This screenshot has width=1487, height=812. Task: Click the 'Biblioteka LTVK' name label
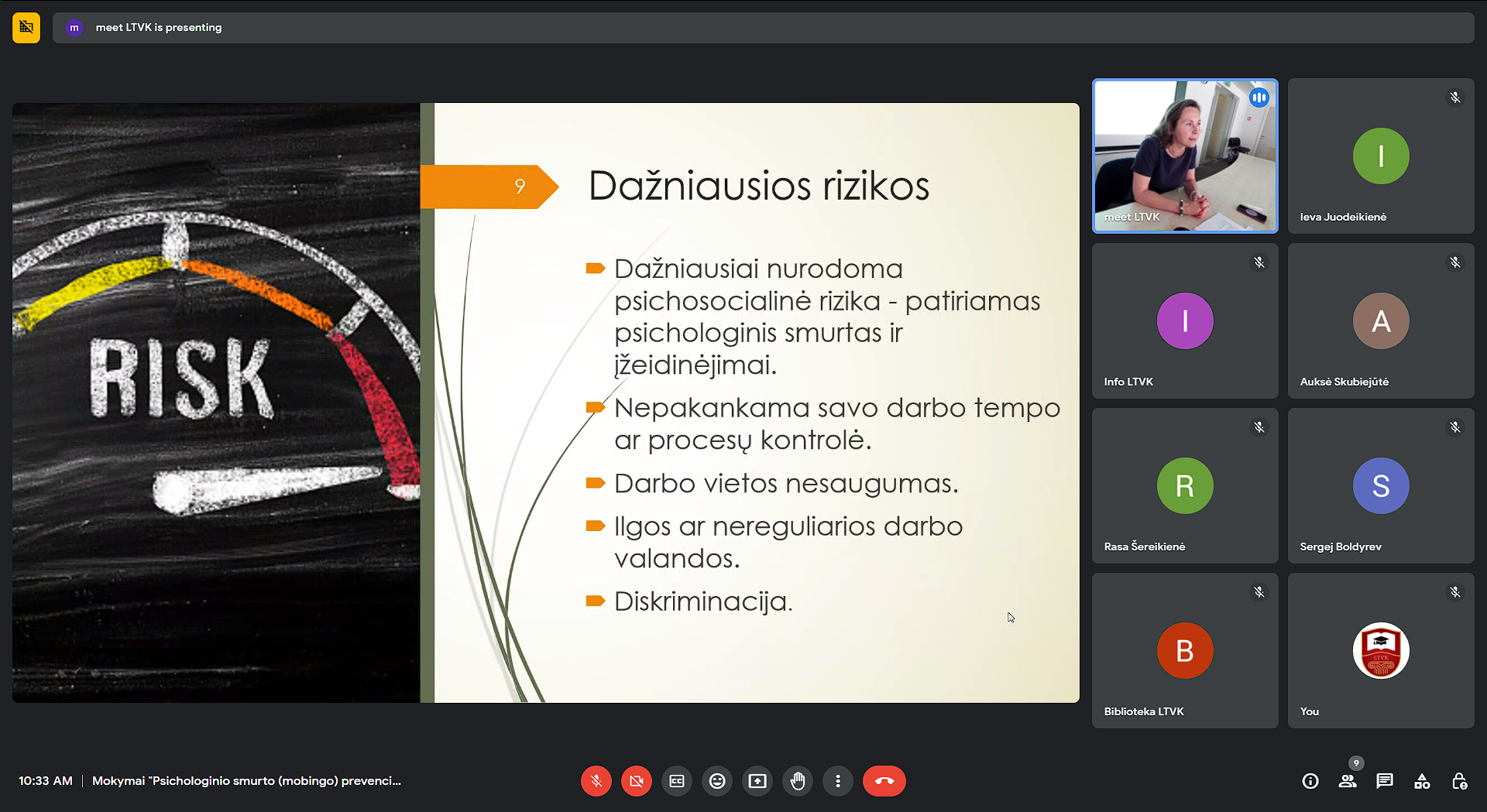pyautogui.click(x=1144, y=711)
